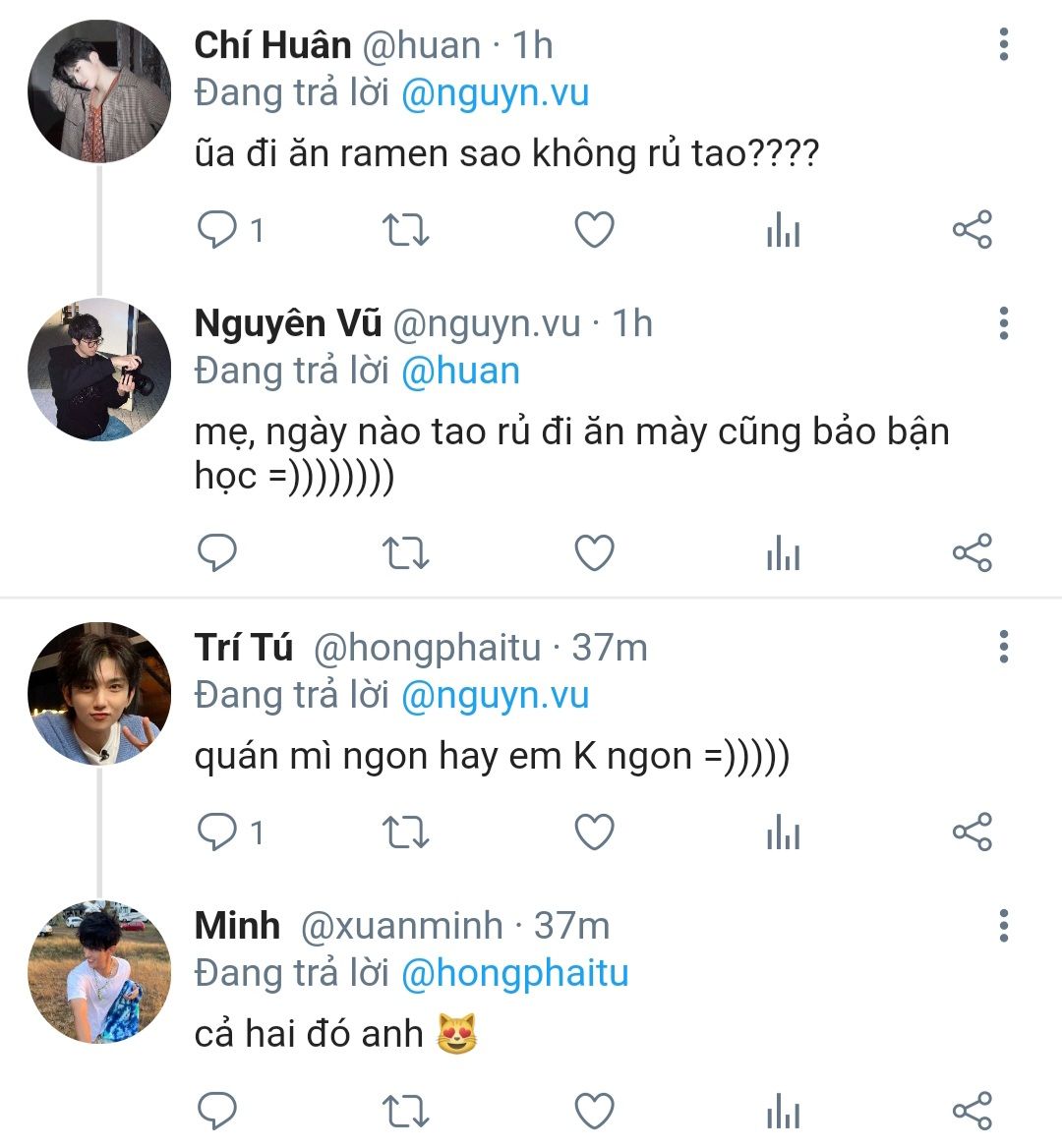Reply to Chí Huân's ramen tweet

point(217,230)
